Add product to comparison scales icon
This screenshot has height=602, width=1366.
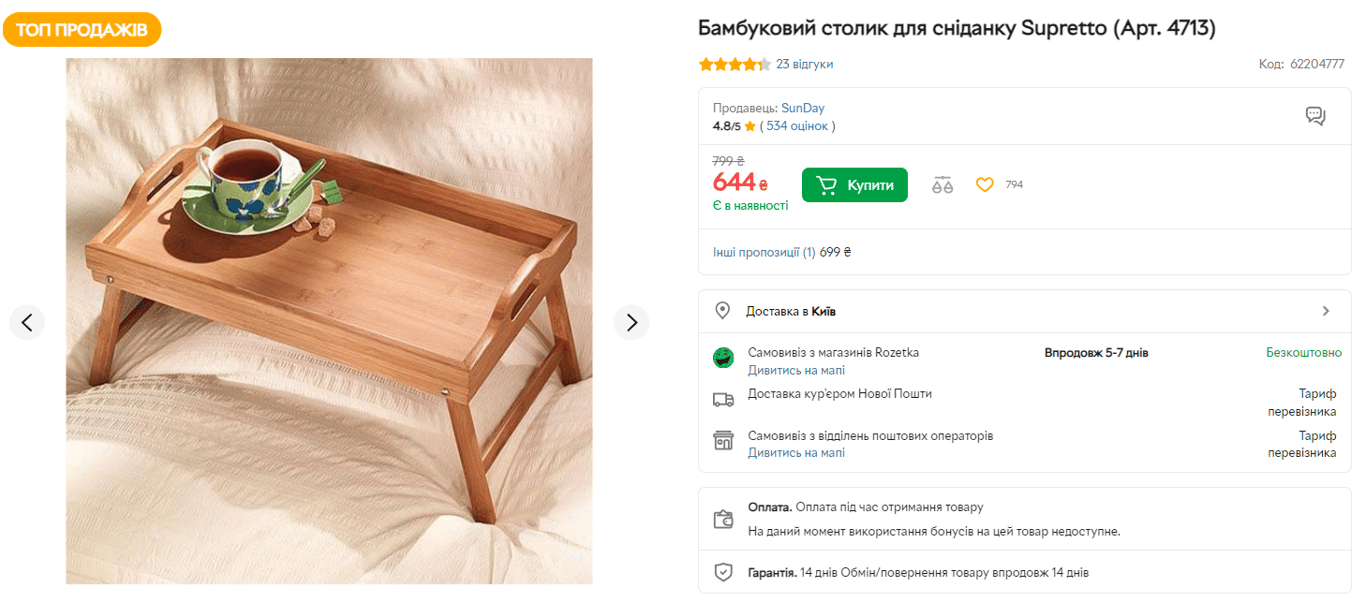(x=942, y=185)
